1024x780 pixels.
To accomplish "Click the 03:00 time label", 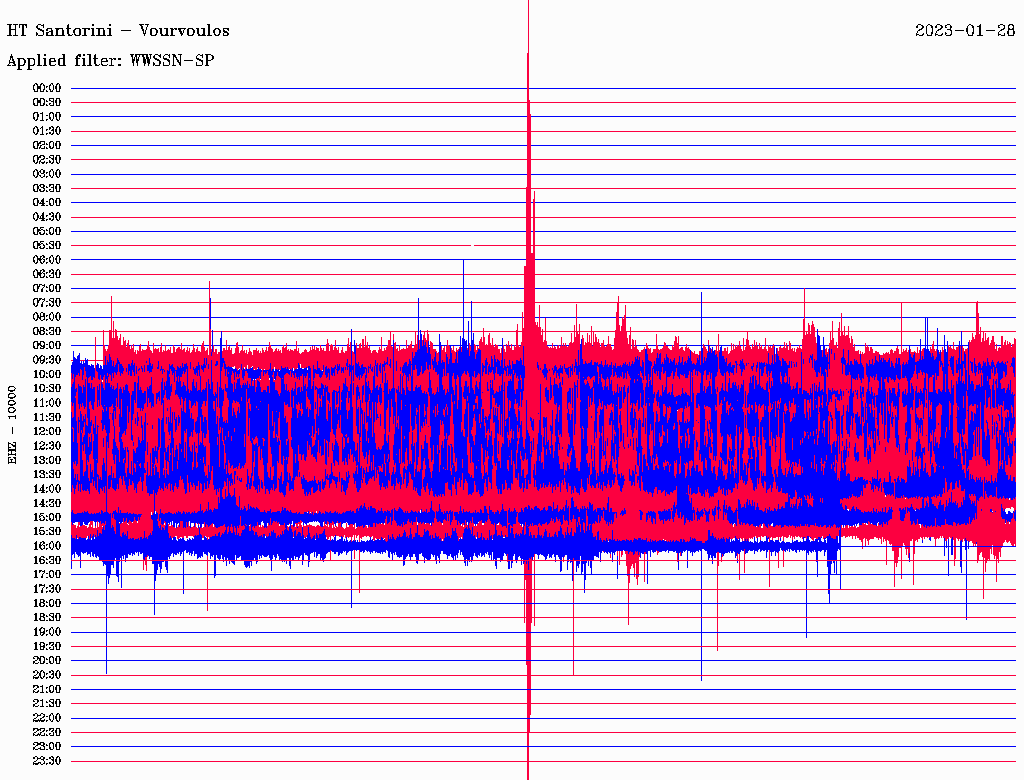I will point(47,174).
